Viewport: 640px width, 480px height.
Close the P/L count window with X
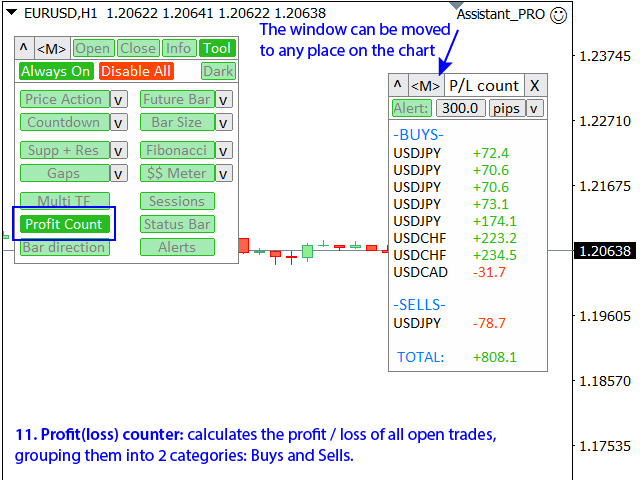(535, 86)
